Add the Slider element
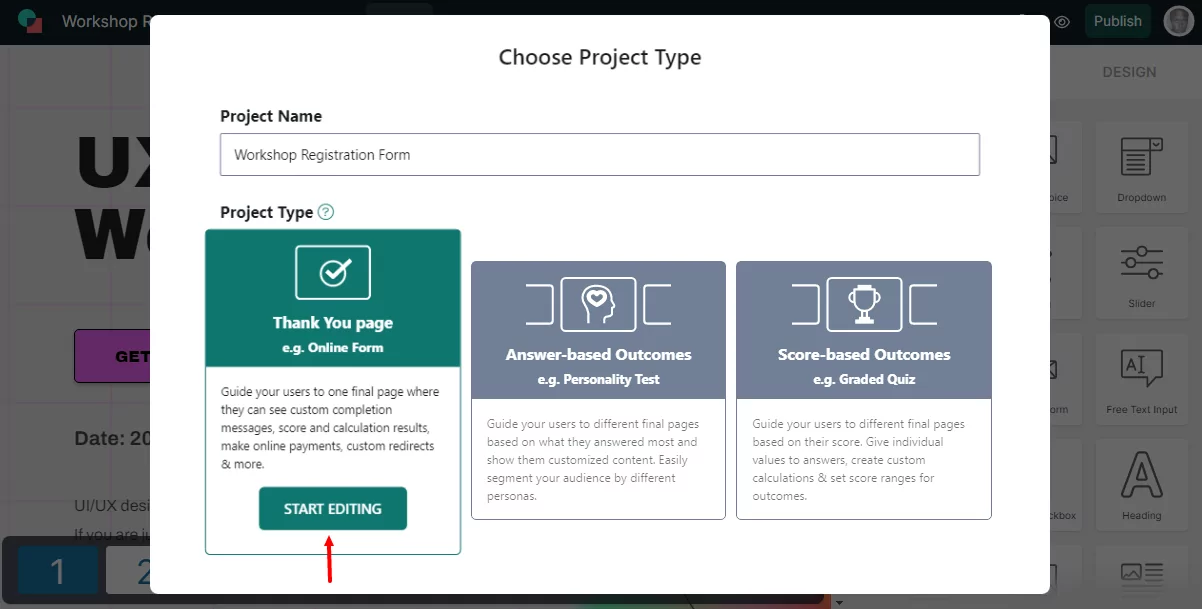 coord(1141,274)
